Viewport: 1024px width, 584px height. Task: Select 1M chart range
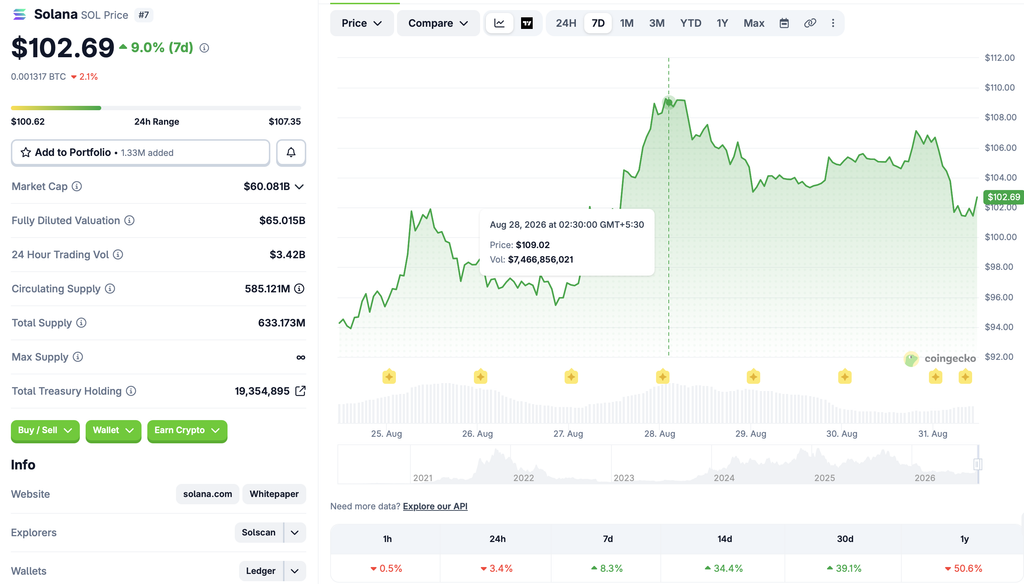(627, 23)
